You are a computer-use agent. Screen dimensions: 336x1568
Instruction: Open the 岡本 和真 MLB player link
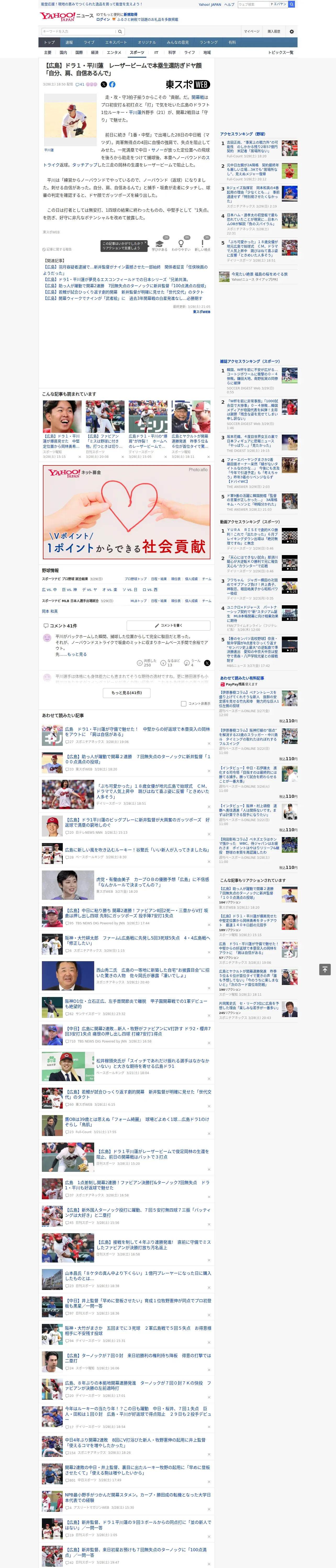(x=49, y=611)
